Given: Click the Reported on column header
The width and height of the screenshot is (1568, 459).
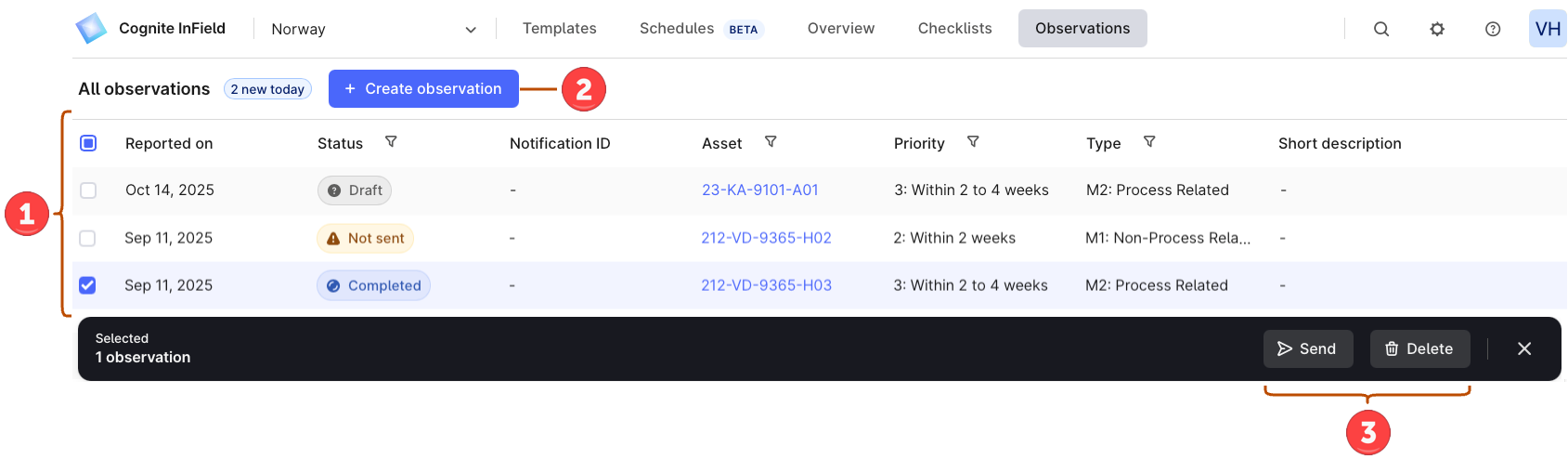Looking at the screenshot, I should click(x=169, y=143).
